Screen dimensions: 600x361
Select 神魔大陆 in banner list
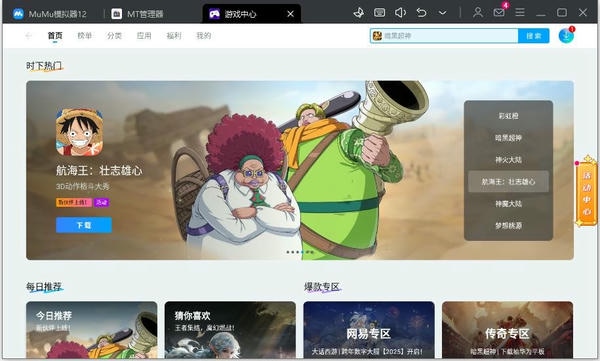(508, 204)
